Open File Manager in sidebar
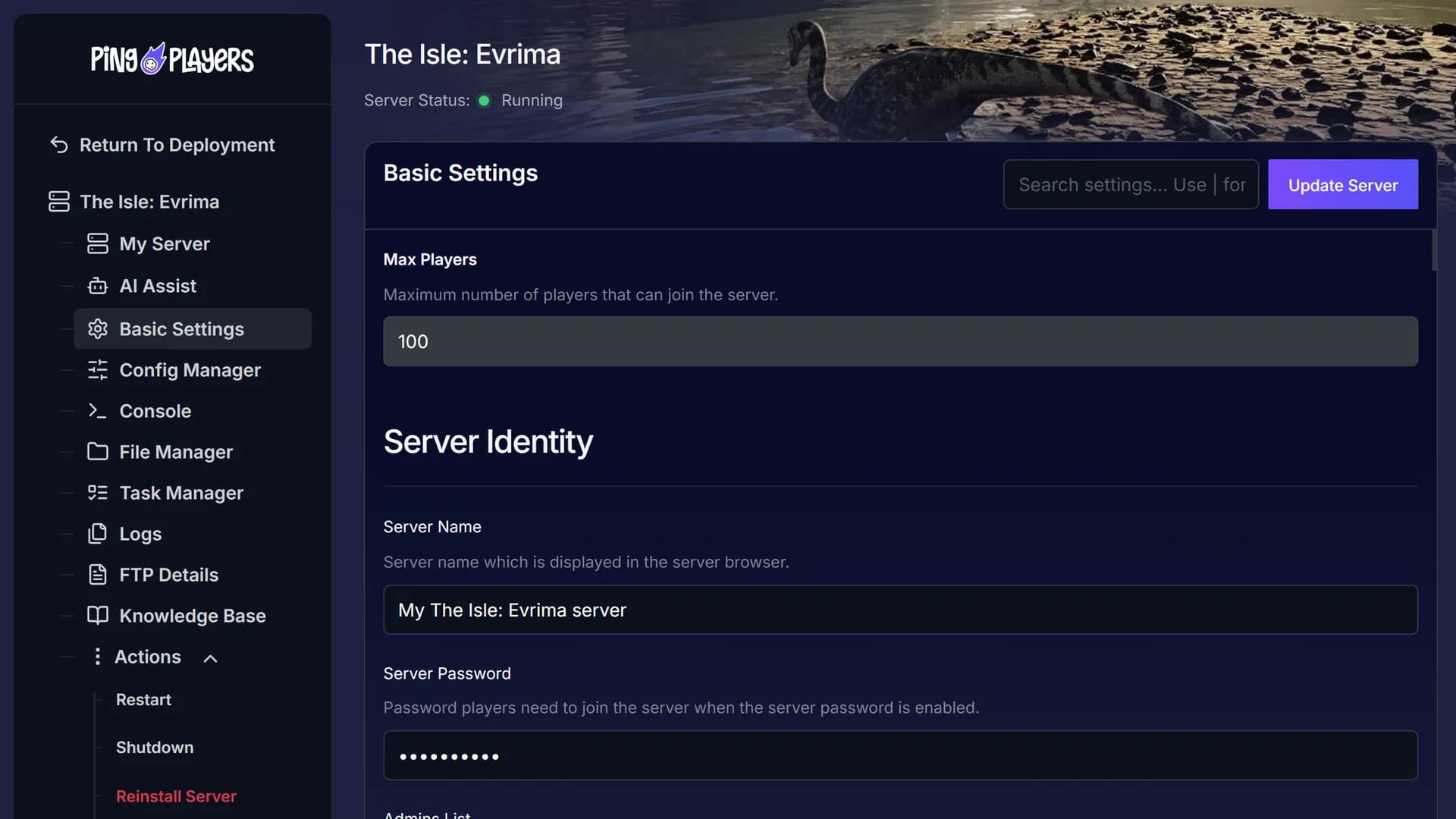The height and width of the screenshot is (819, 1456). (x=176, y=452)
